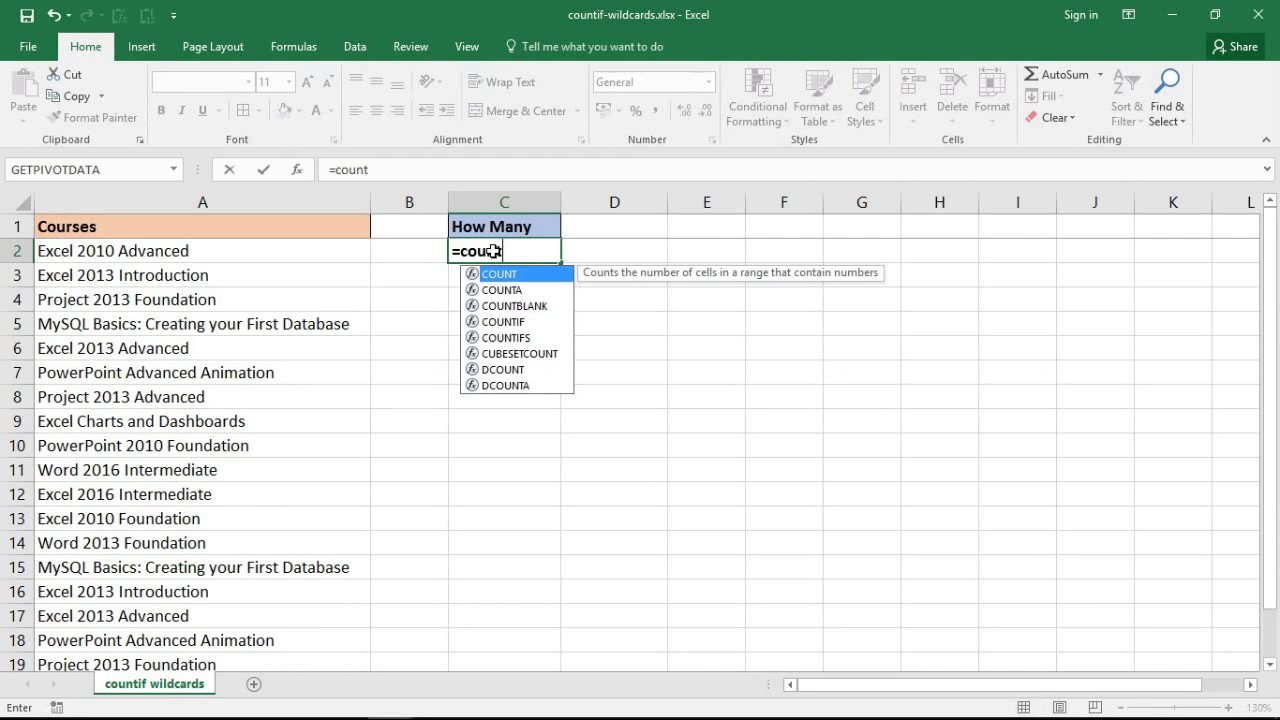Select column D header
1280x720 pixels.
click(x=614, y=203)
